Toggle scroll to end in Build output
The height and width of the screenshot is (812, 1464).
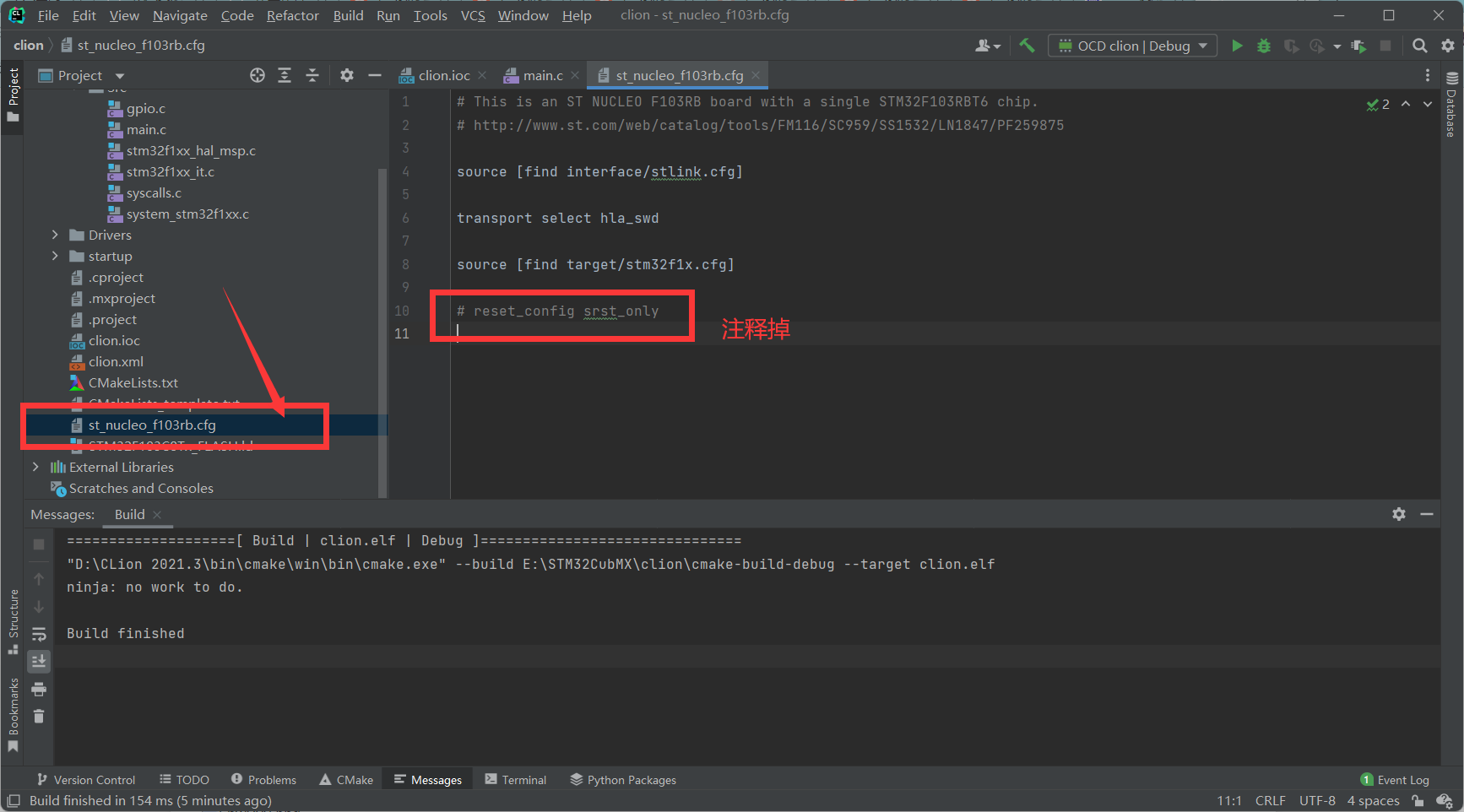(39, 661)
